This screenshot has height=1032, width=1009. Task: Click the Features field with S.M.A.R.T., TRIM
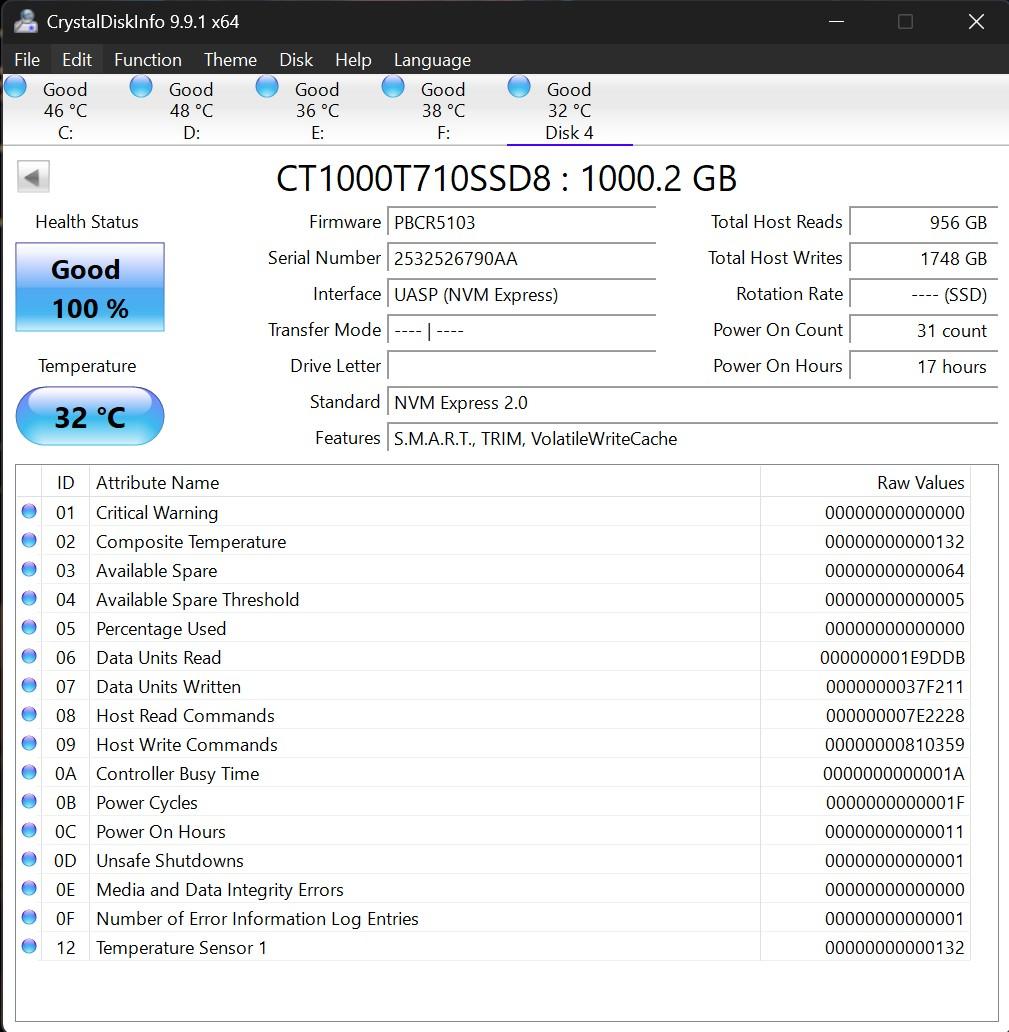tap(693, 439)
